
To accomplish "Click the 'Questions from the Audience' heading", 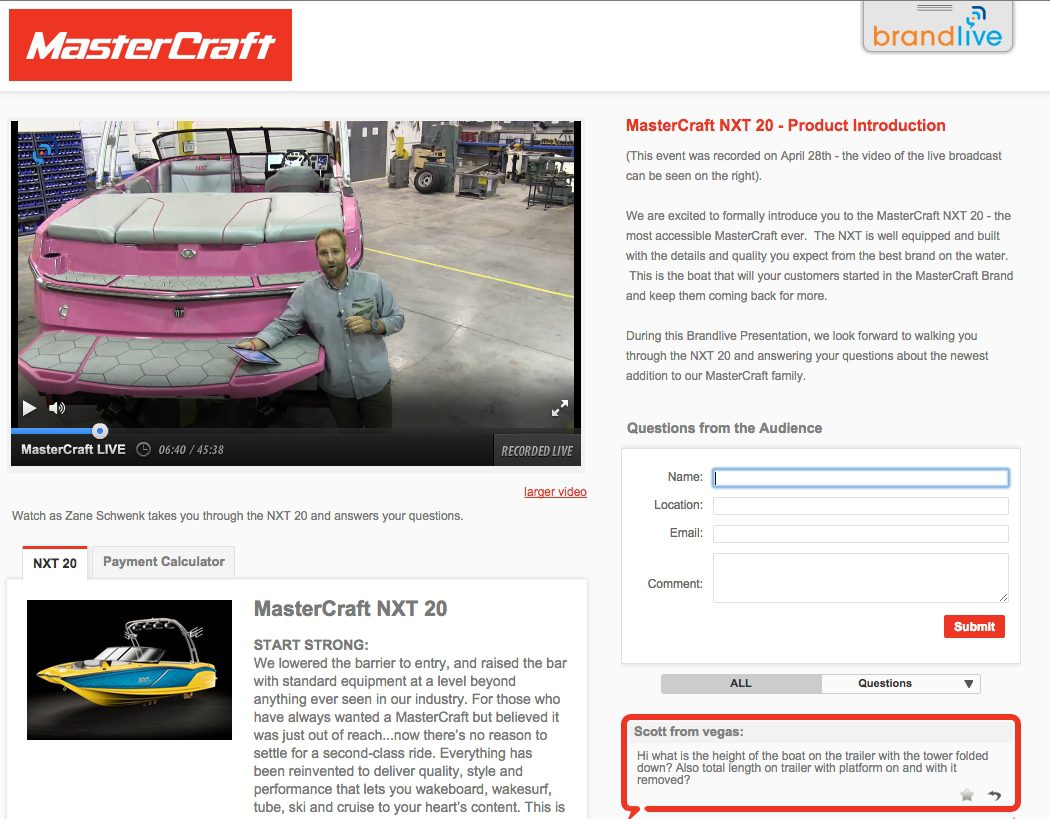I will pos(725,428).
